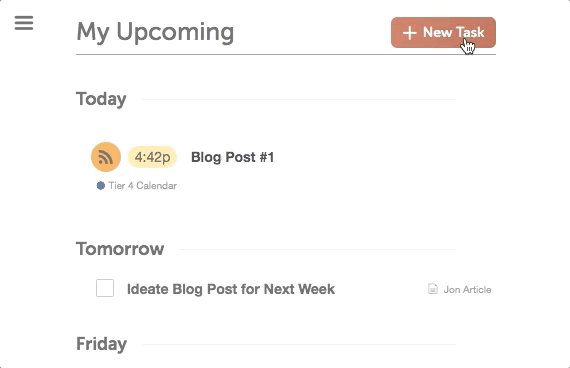Select the 4:42p time badge
The image size is (570, 368).
pos(152,157)
